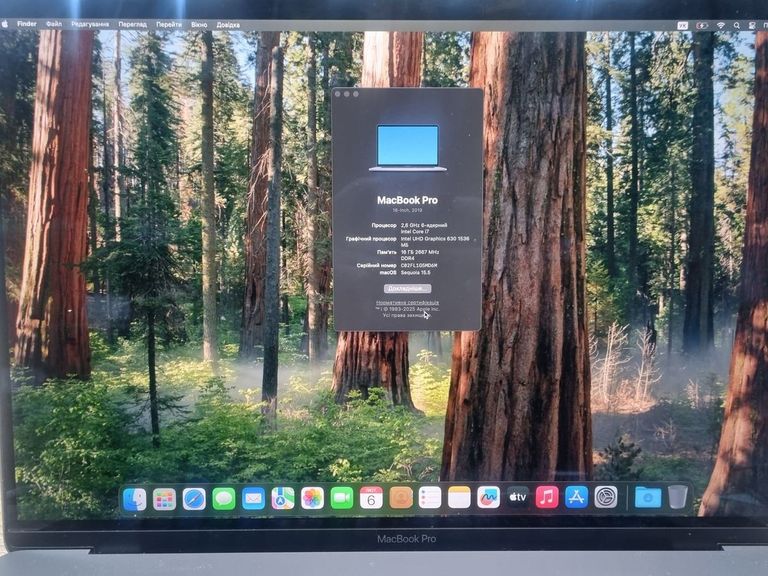
Task: Open the Apple menu logo
Action: pos(5,24)
